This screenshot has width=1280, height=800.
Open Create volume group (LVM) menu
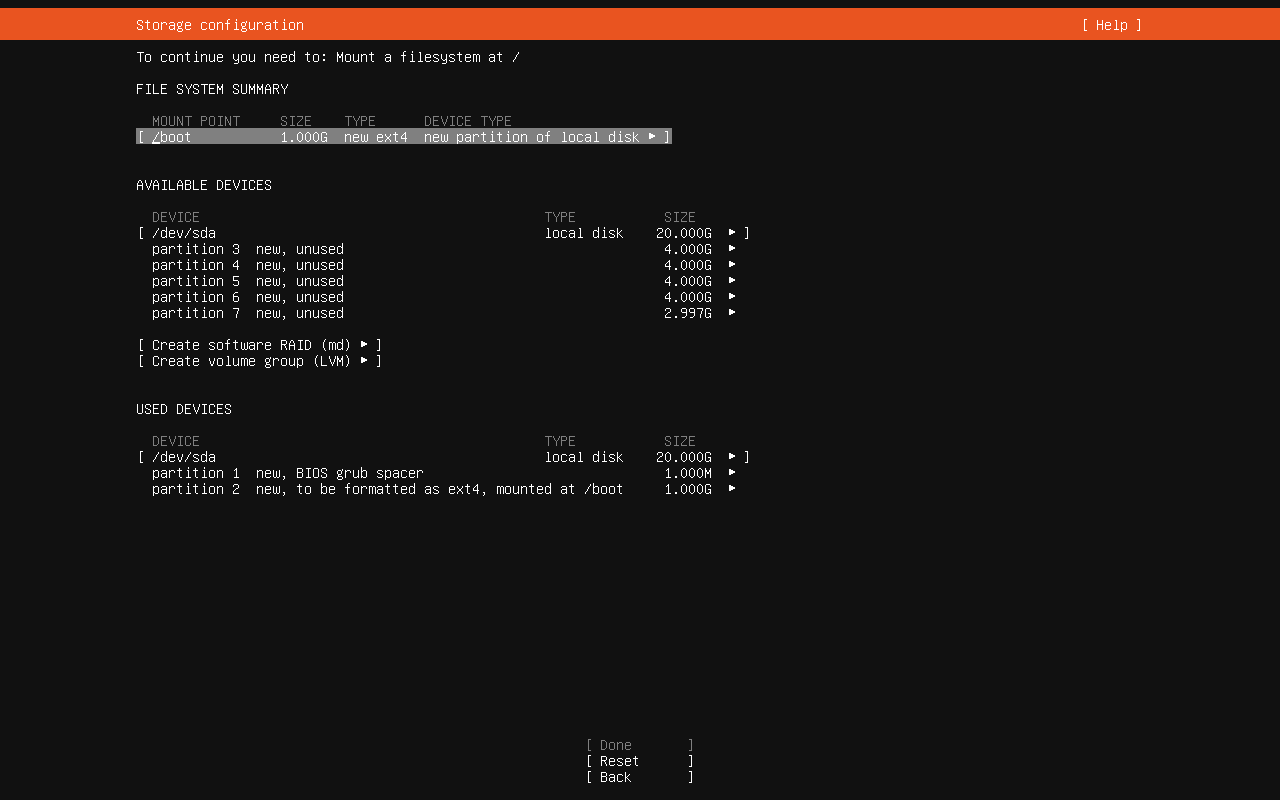tap(259, 361)
